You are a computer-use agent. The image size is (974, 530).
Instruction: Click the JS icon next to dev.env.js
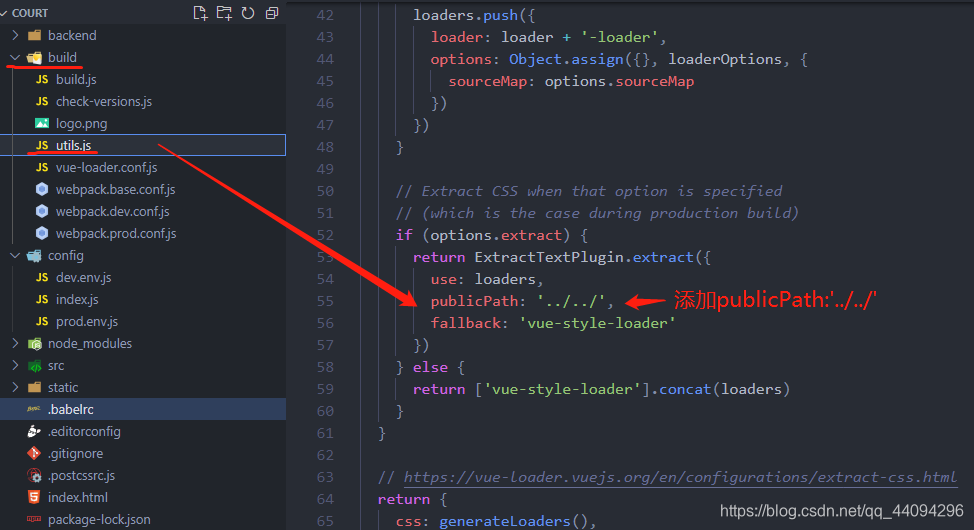(x=42, y=278)
